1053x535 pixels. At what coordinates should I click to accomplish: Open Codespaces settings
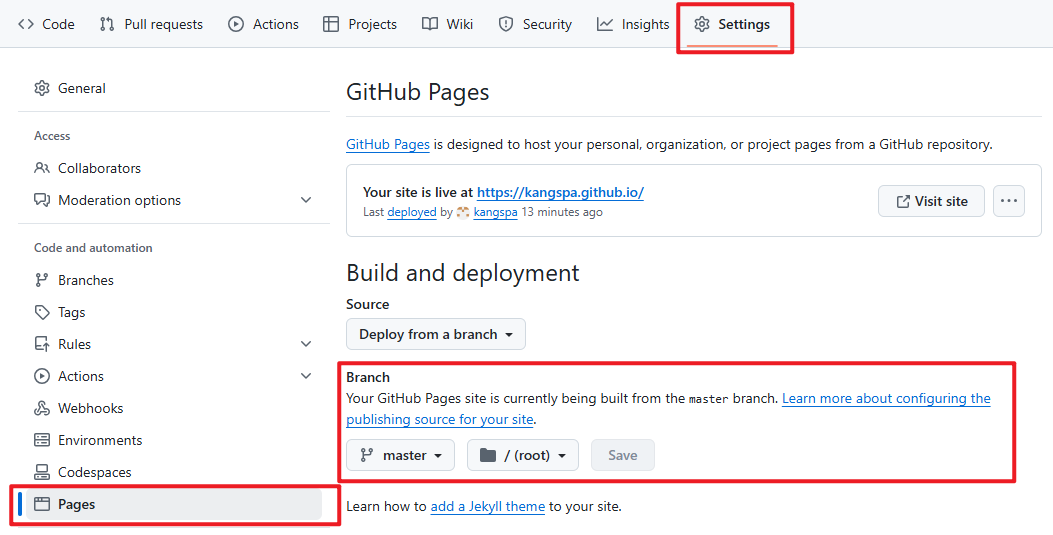(x=173, y=473)
